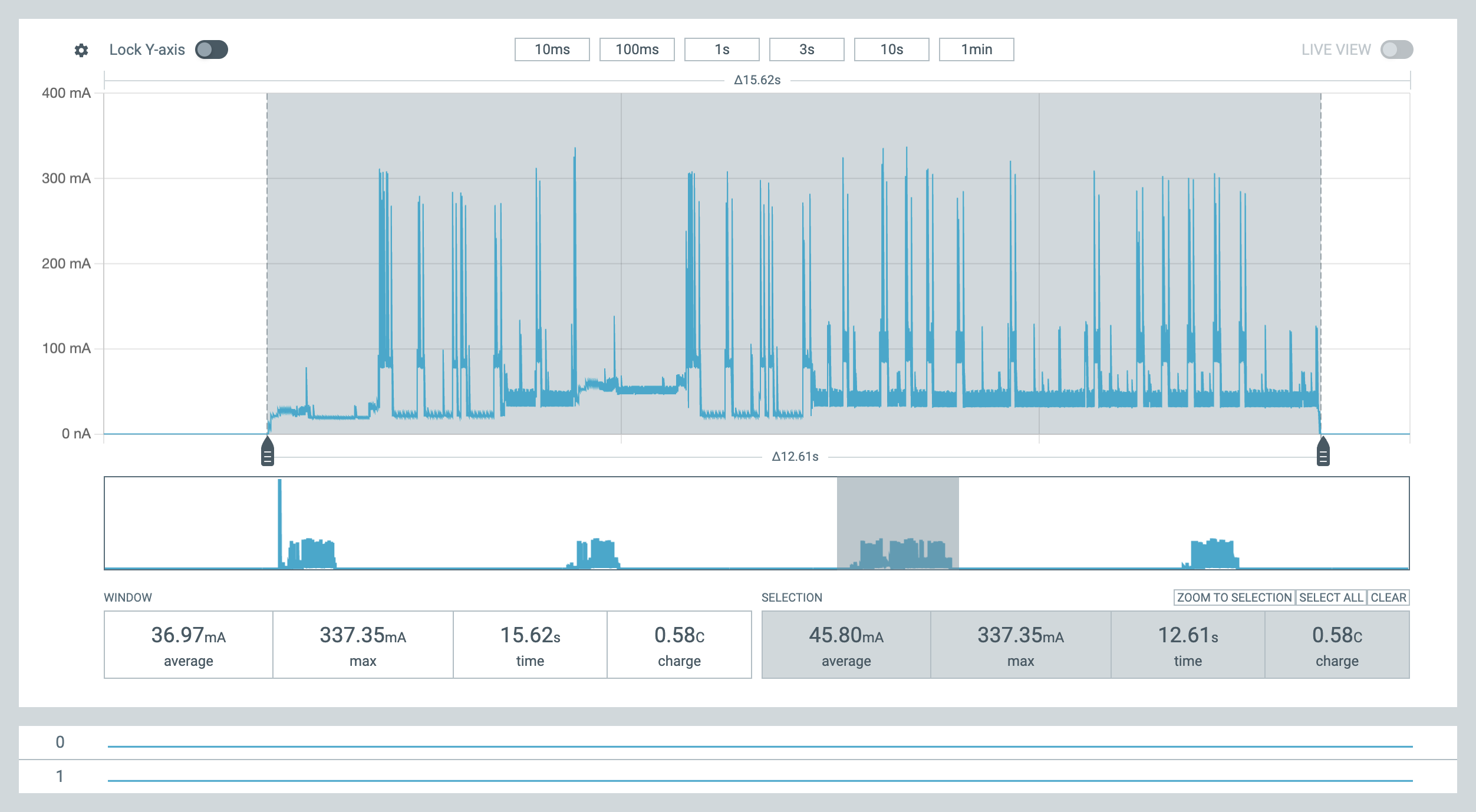This screenshot has width=1476, height=812.
Task: Choose the 1min time window
Action: click(977, 49)
